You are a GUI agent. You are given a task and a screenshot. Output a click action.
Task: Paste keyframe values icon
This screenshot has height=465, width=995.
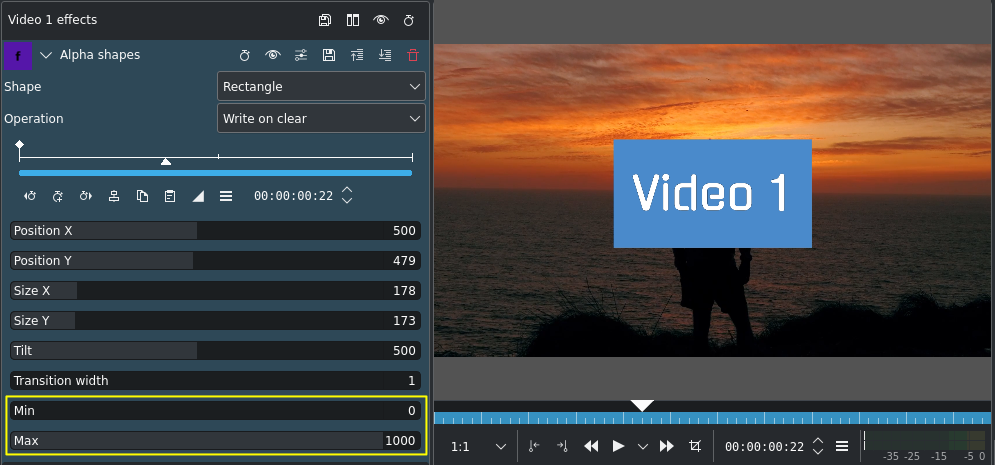170,196
